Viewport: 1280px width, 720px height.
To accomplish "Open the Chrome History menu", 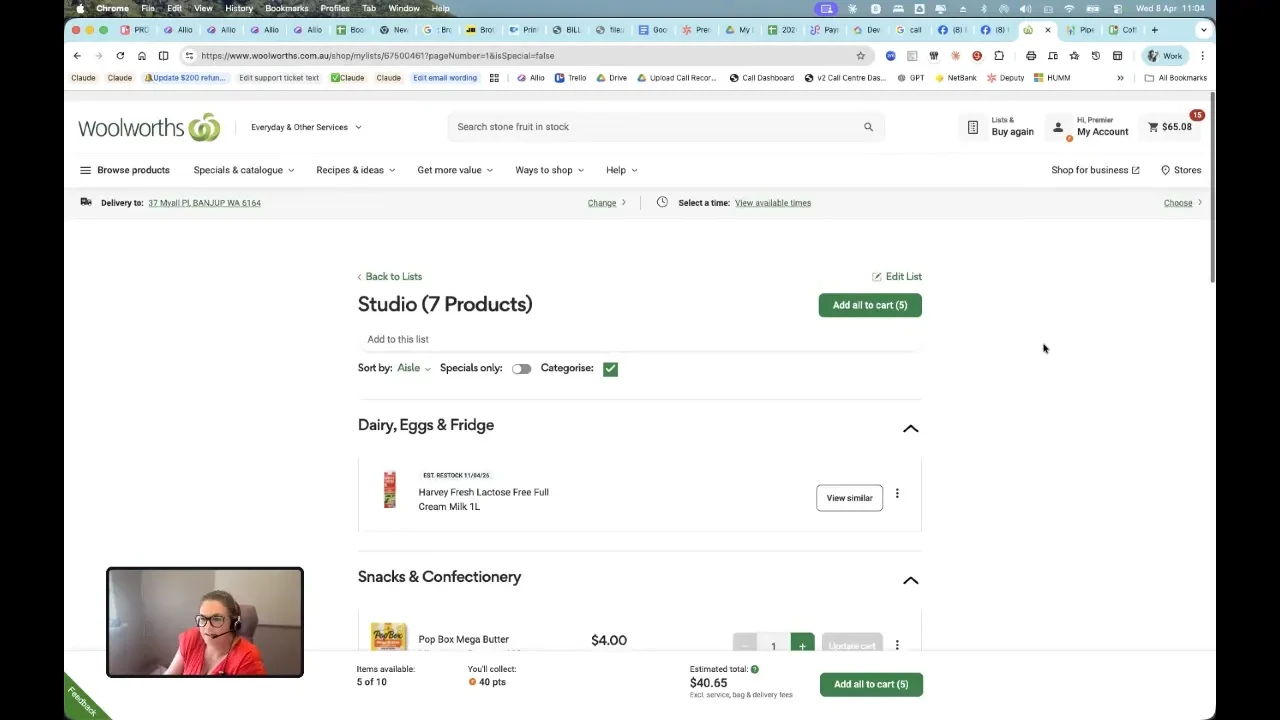I will pyautogui.click(x=239, y=8).
